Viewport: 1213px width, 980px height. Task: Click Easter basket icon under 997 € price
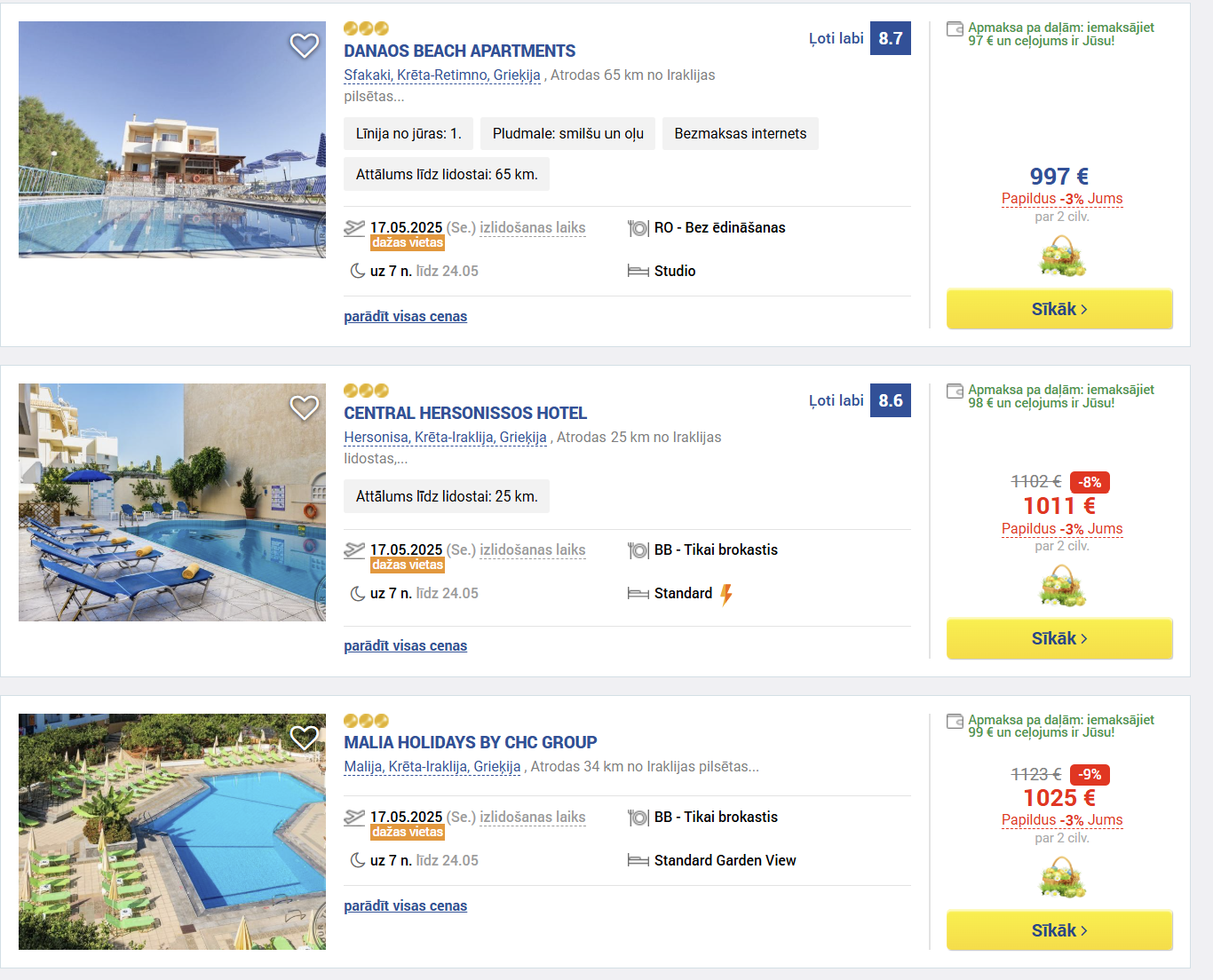point(1062,257)
